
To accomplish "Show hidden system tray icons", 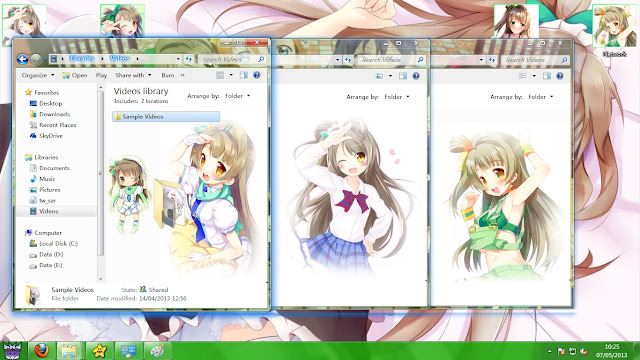I will (549, 351).
